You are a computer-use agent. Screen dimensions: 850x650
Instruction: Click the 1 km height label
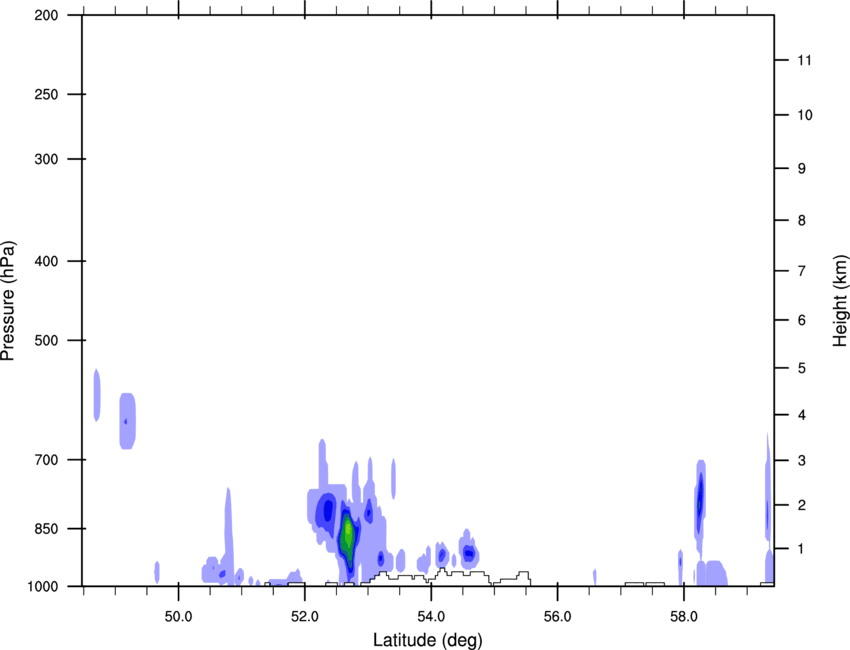[801, 549]
